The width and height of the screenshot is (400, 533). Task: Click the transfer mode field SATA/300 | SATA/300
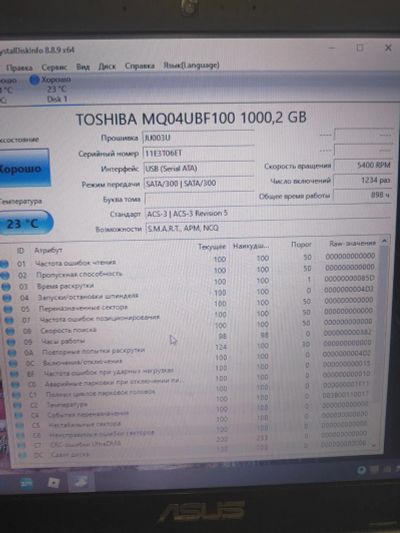tap(199, 183)
